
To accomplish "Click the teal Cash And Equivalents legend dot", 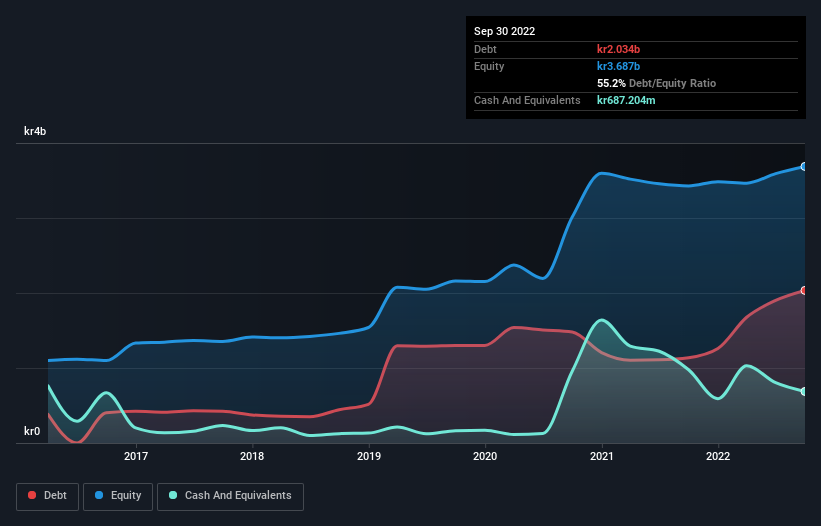I will coord(173,495).
